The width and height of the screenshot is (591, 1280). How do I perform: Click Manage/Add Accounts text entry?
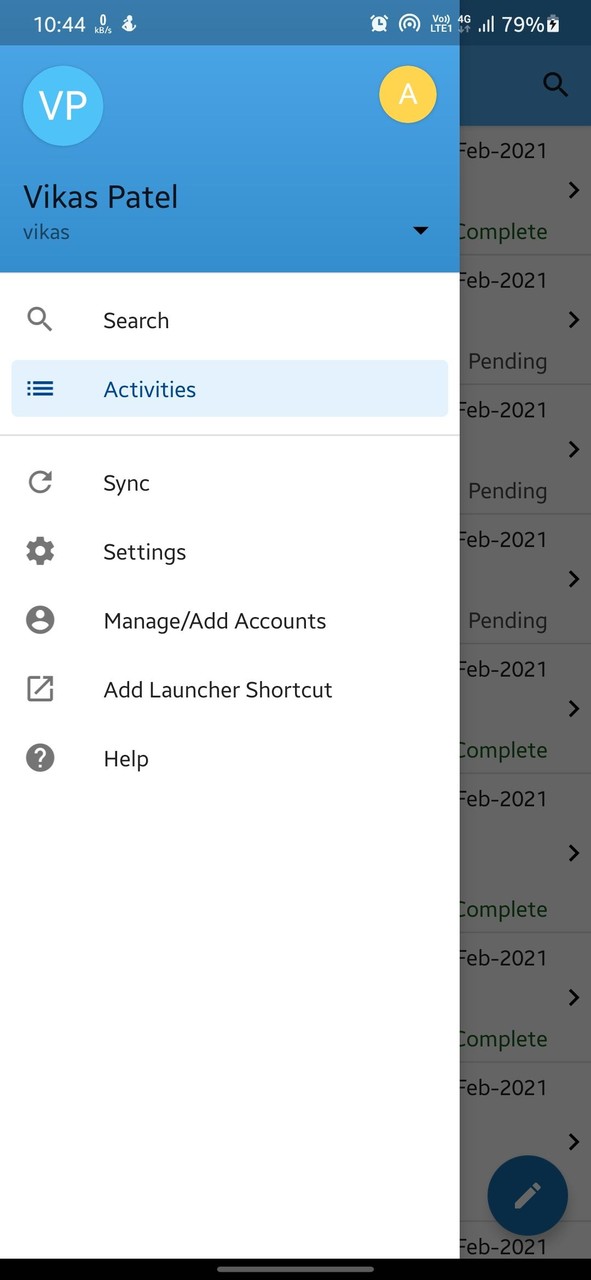pyautogui.click(x=215, y=620)
